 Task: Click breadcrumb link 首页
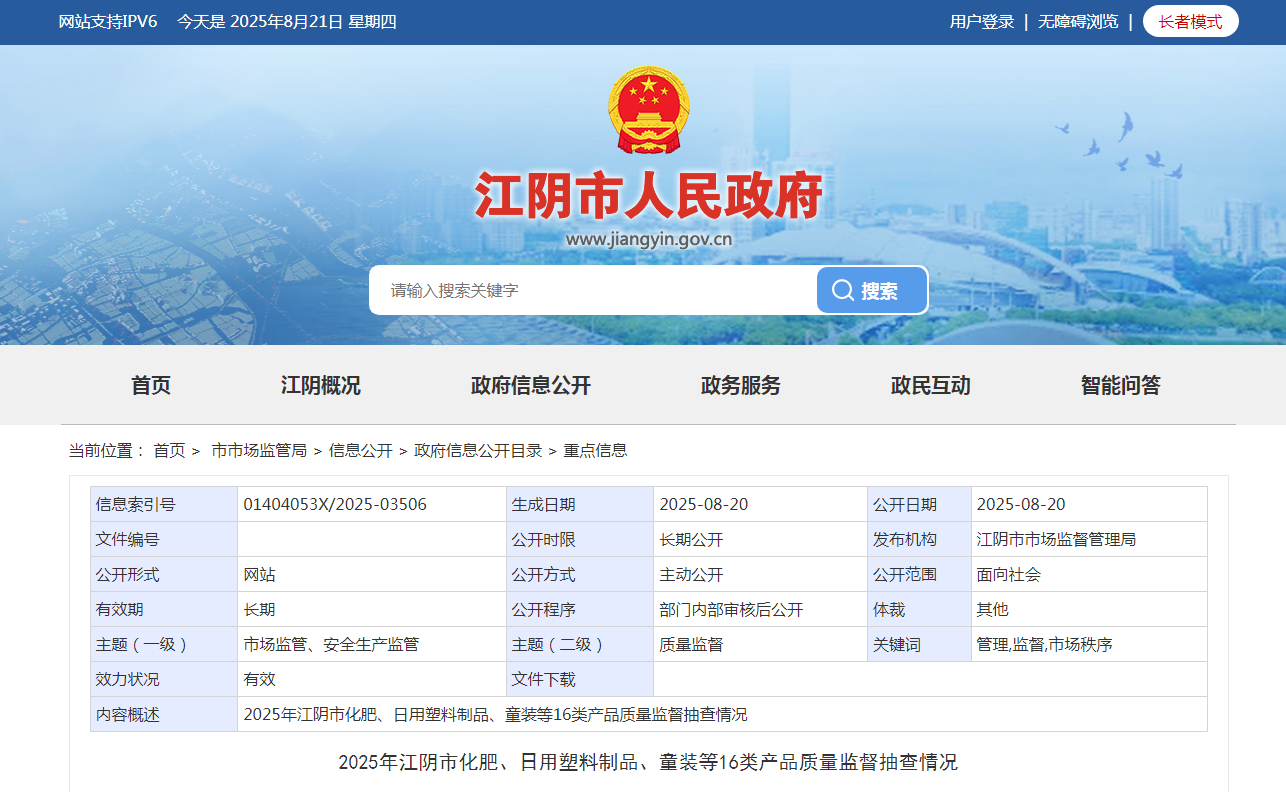tap(169, 450)
